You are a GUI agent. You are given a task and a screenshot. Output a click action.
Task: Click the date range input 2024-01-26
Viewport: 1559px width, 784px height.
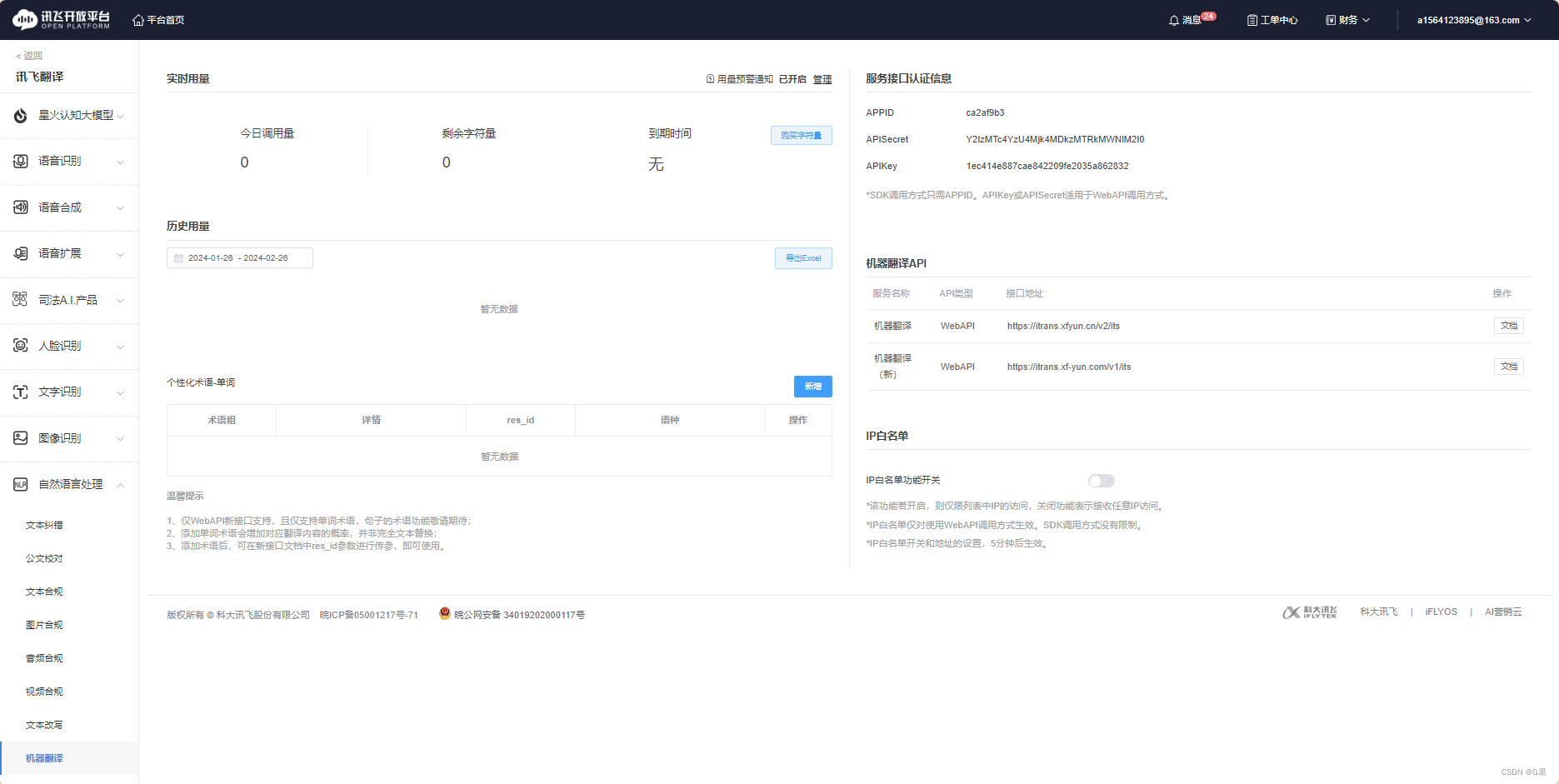[x=240, y=258]
